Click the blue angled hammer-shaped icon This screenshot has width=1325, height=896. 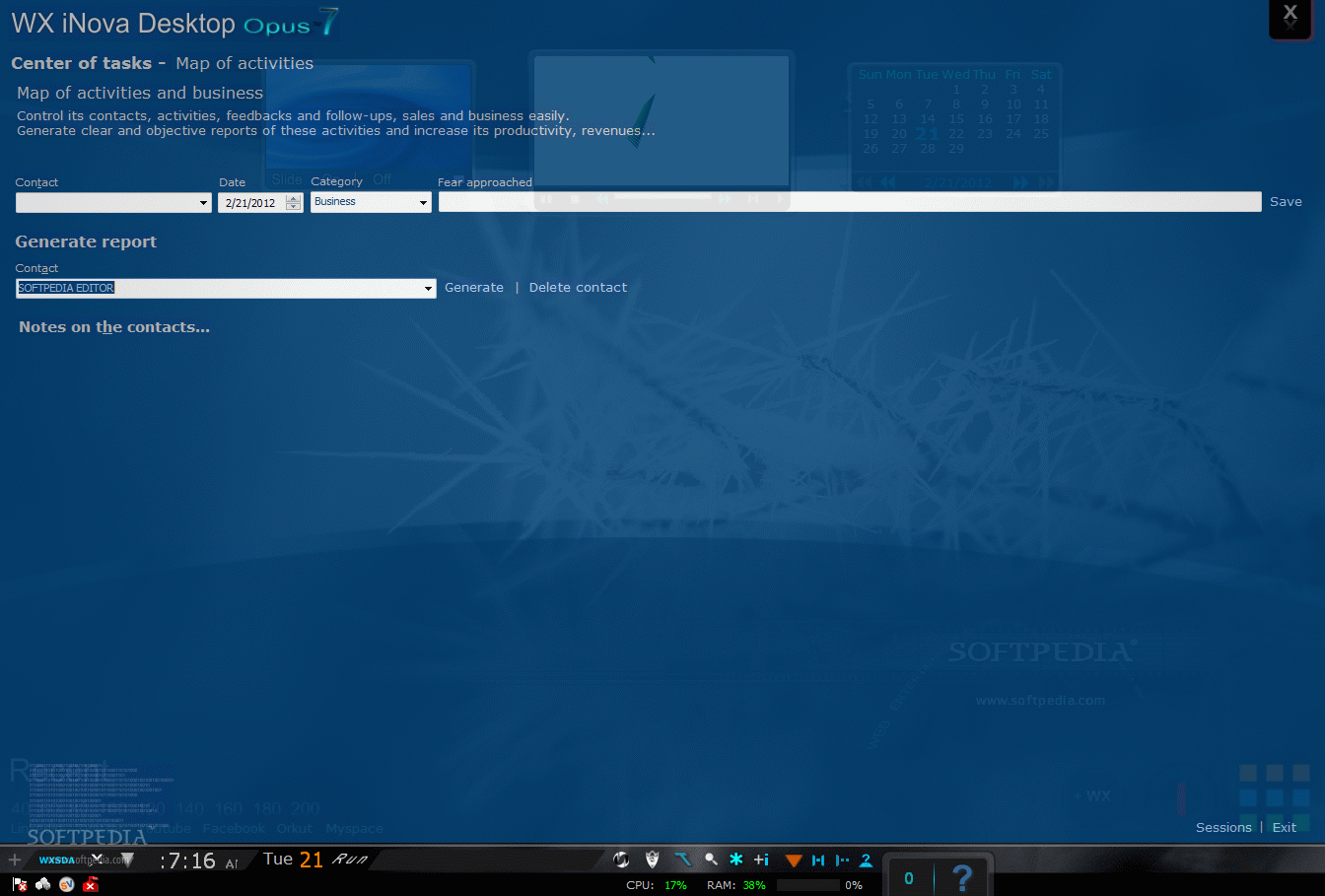(682, 860)
